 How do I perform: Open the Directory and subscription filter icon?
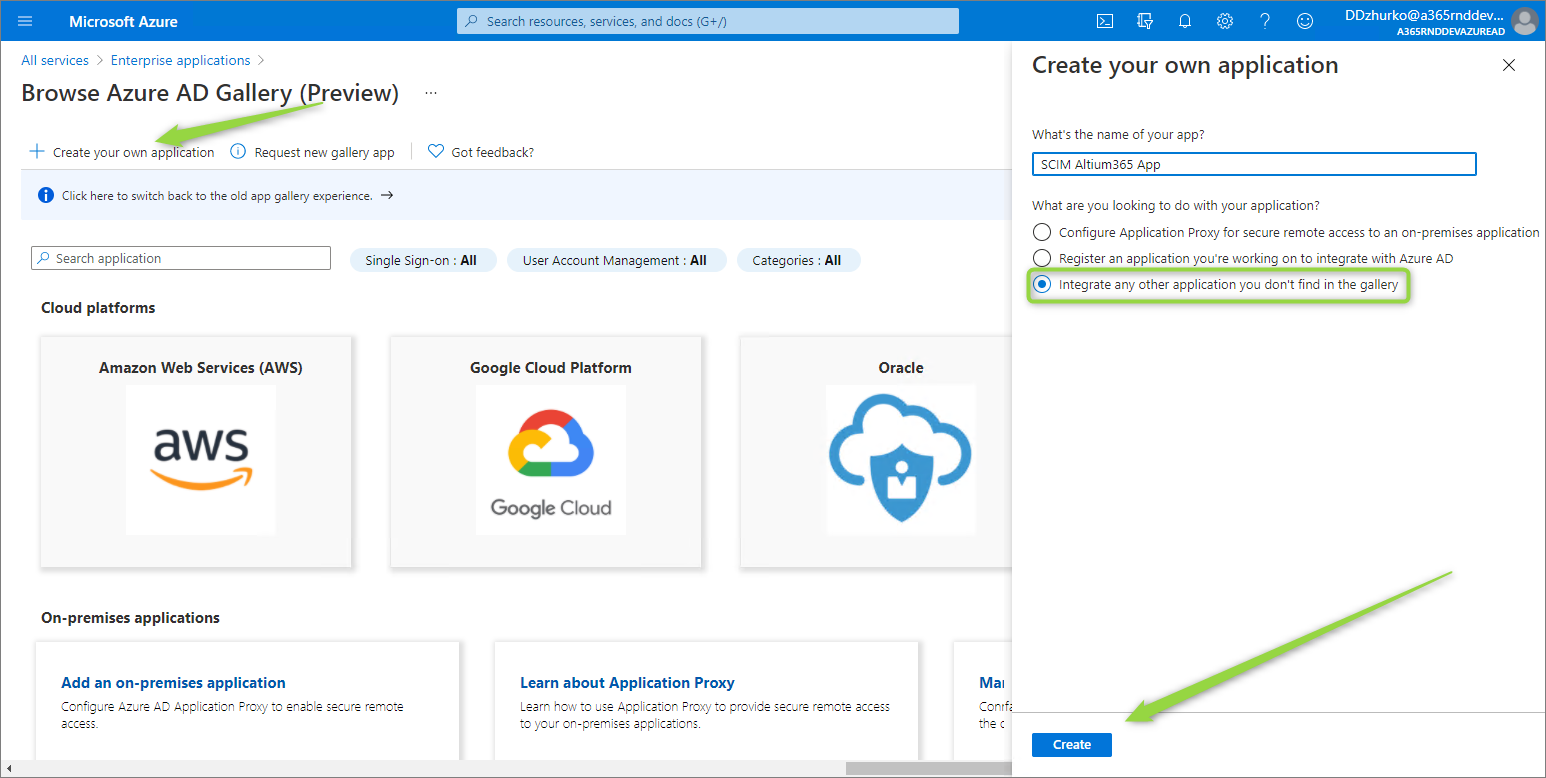1145,21
